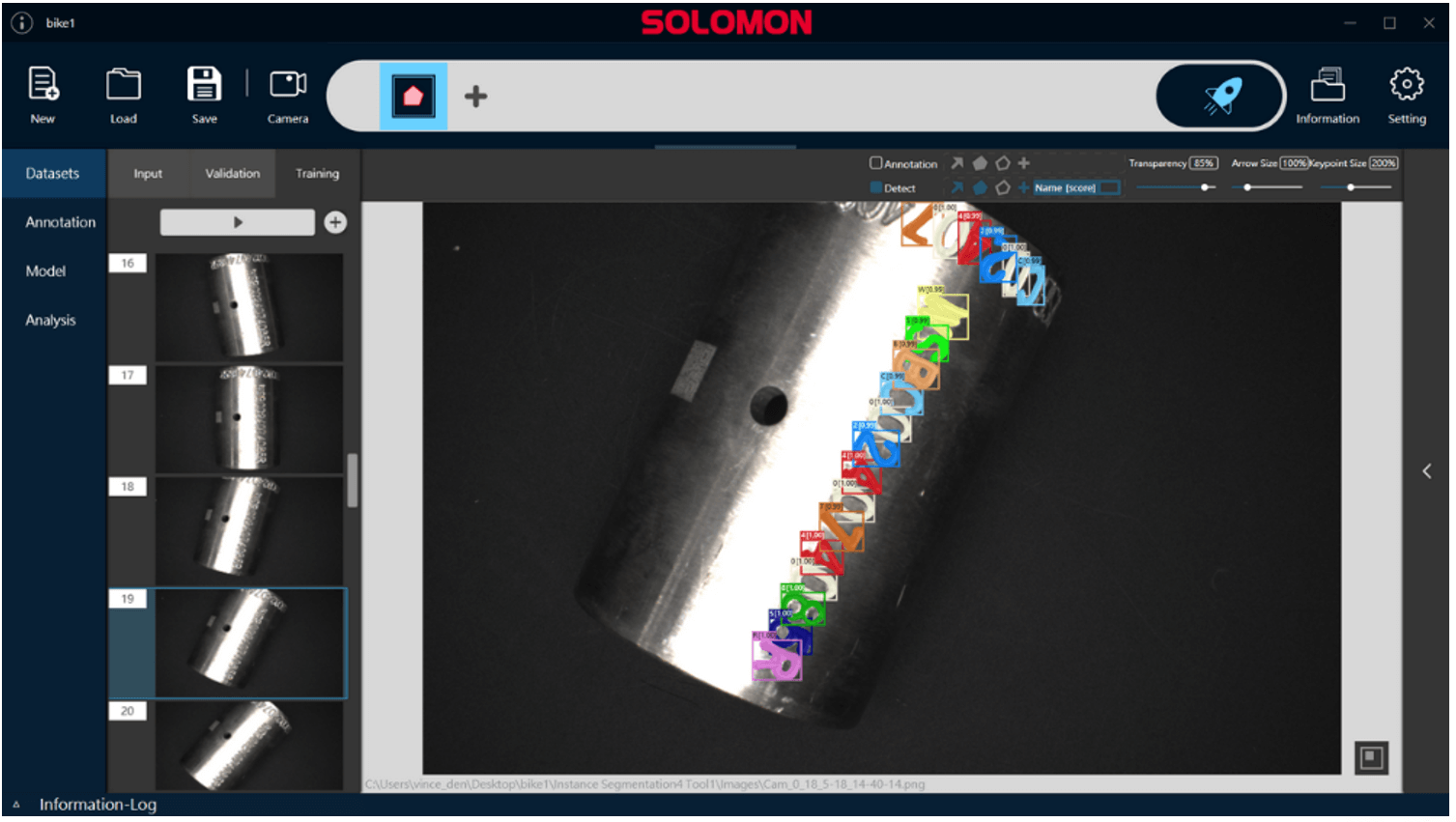Enable the Annotation checkbox
This screenshot has height=822, width=1456.
[876, 163]
